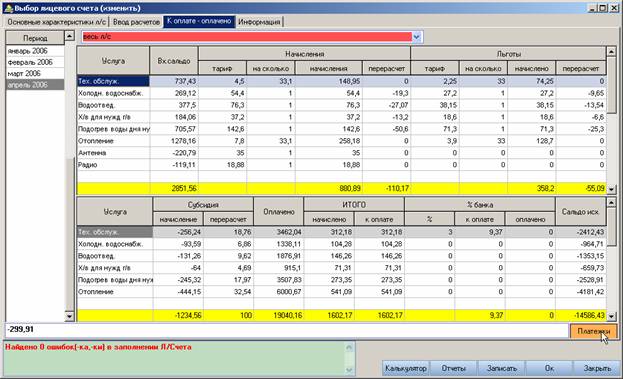Click lower table scroll-up arrow
Screen dimensions: 623x379
(x=611, y=203)
